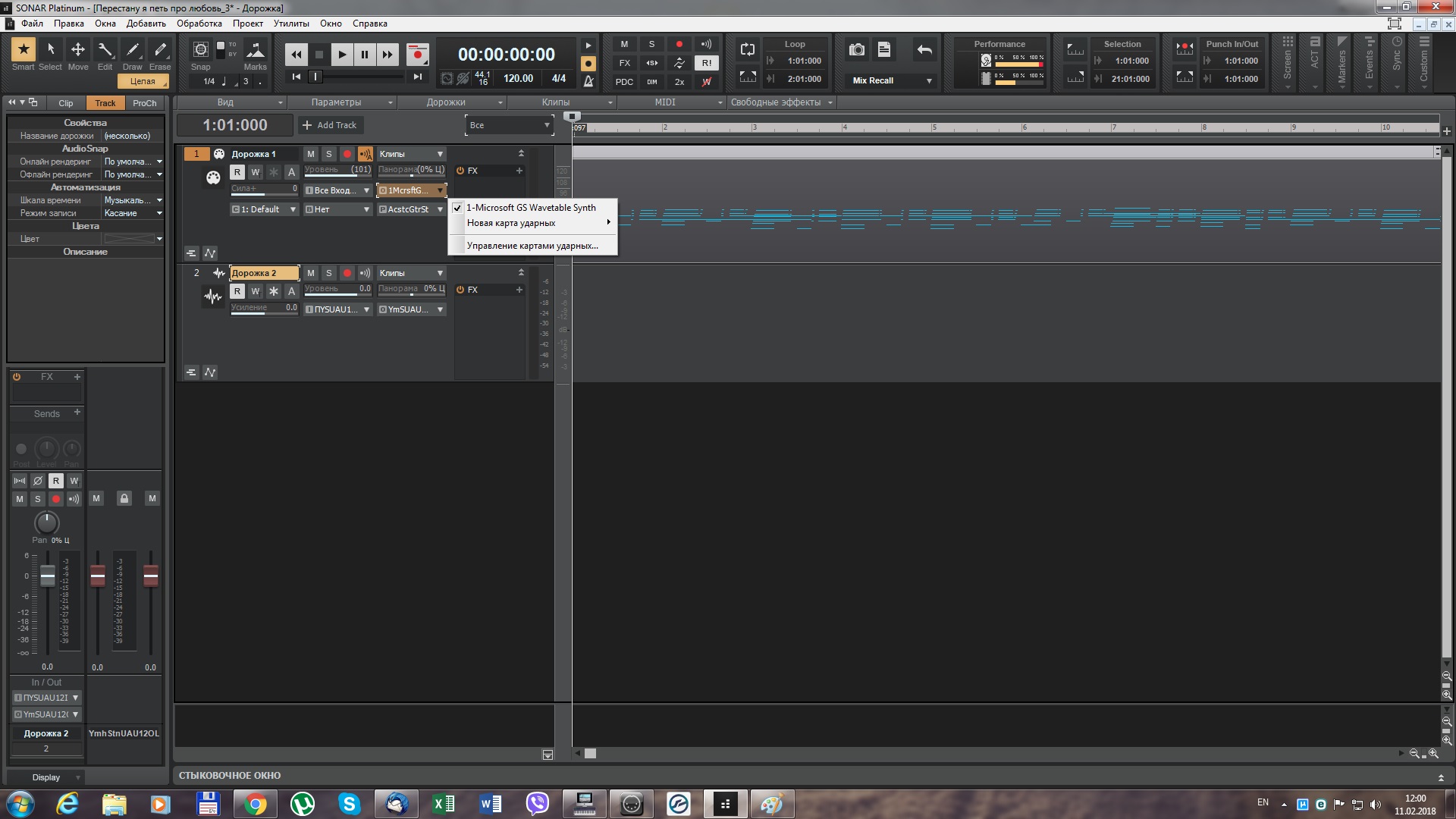Select the Erase tool
The width and height of the screenshot is (1456, 819).
click(x=160, y=50)
